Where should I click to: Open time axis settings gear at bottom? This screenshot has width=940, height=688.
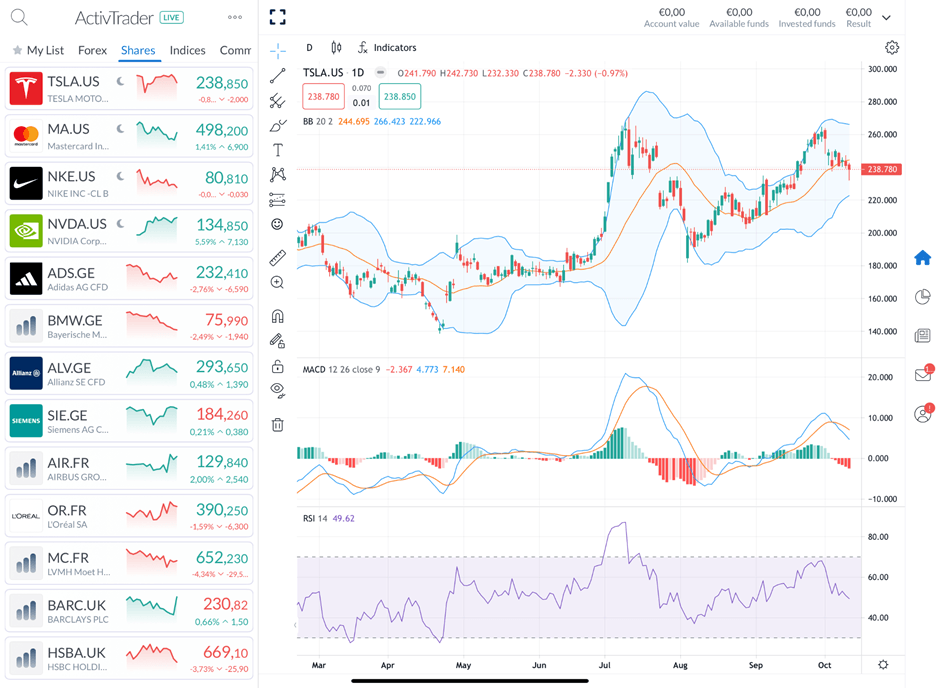[x=883, y=665]
